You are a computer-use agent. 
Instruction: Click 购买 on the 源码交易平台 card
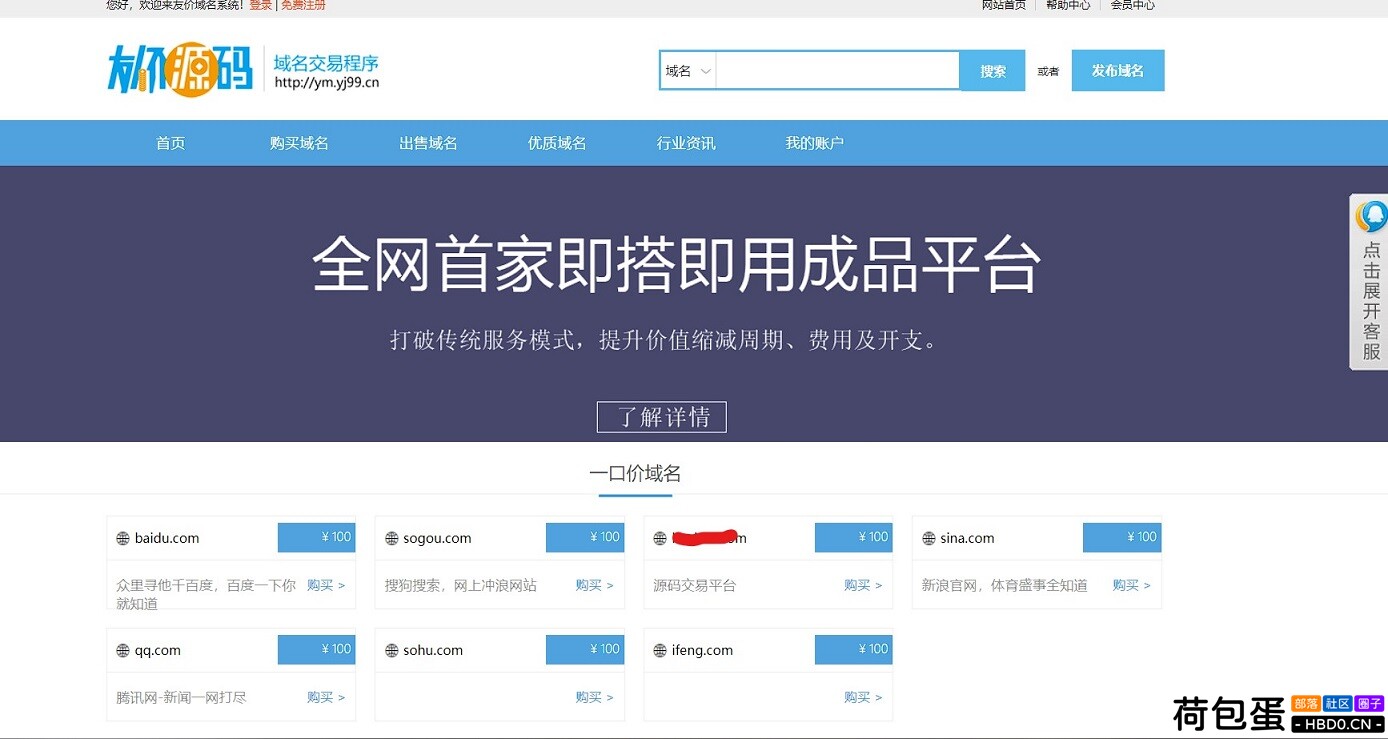(863, 585)
